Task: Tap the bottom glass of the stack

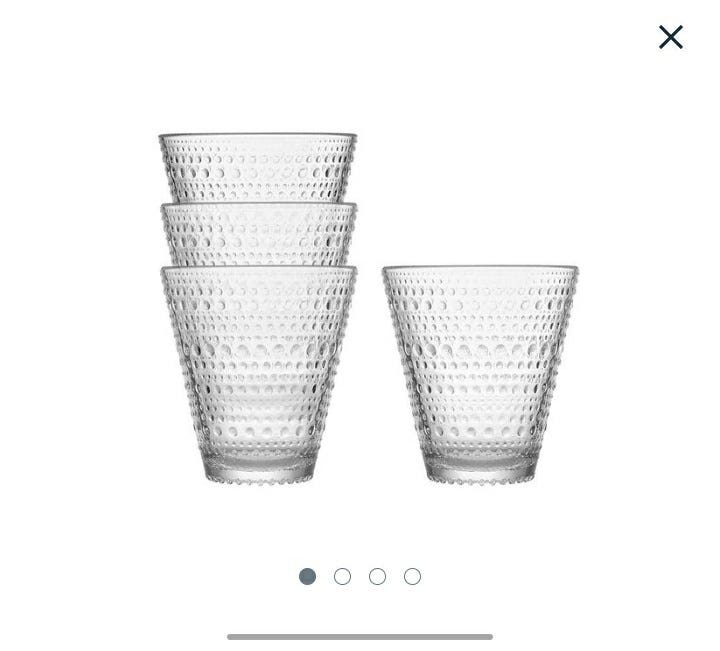Action: pyautogui.click(x=259, y=375)
